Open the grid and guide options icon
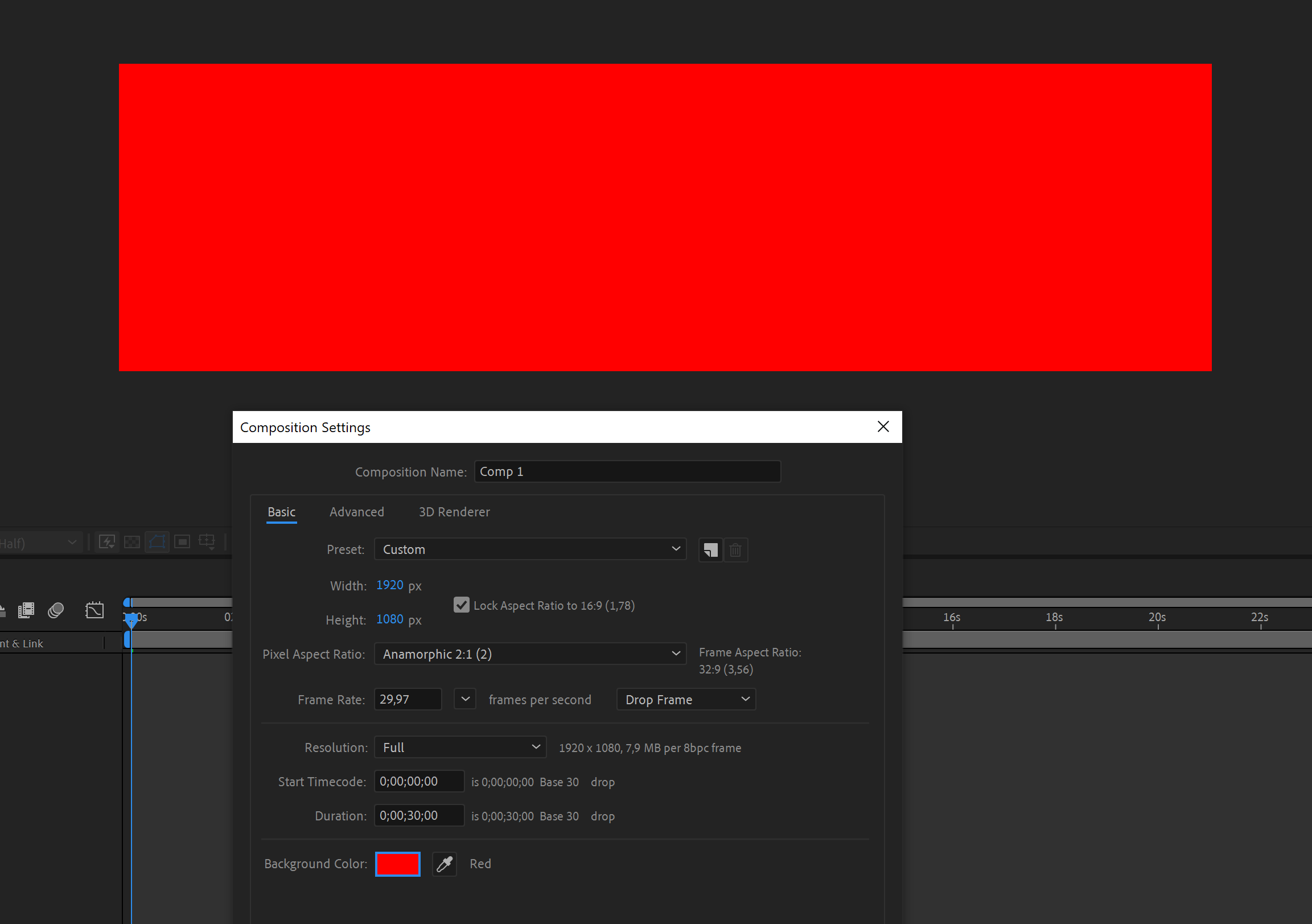The image size is (1312, 924). click(206, 542)
